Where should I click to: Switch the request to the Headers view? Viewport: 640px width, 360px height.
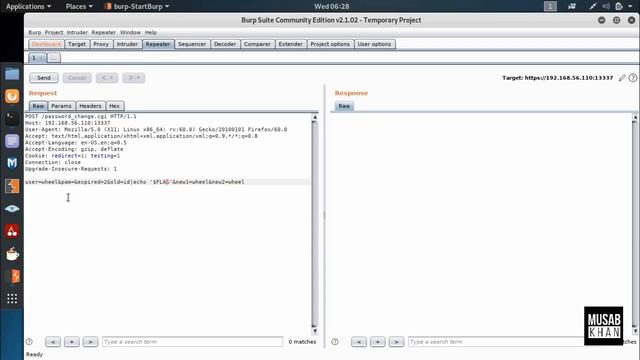(90, 106)
